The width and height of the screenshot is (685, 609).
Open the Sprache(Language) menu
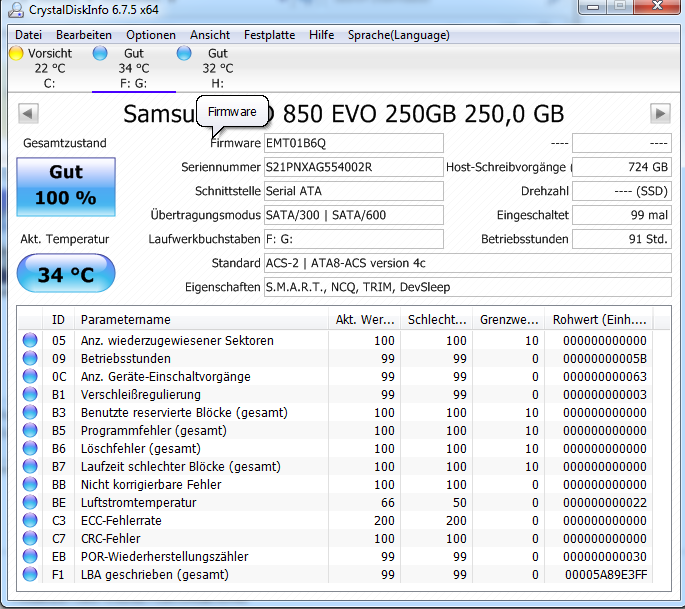point(398,35)
